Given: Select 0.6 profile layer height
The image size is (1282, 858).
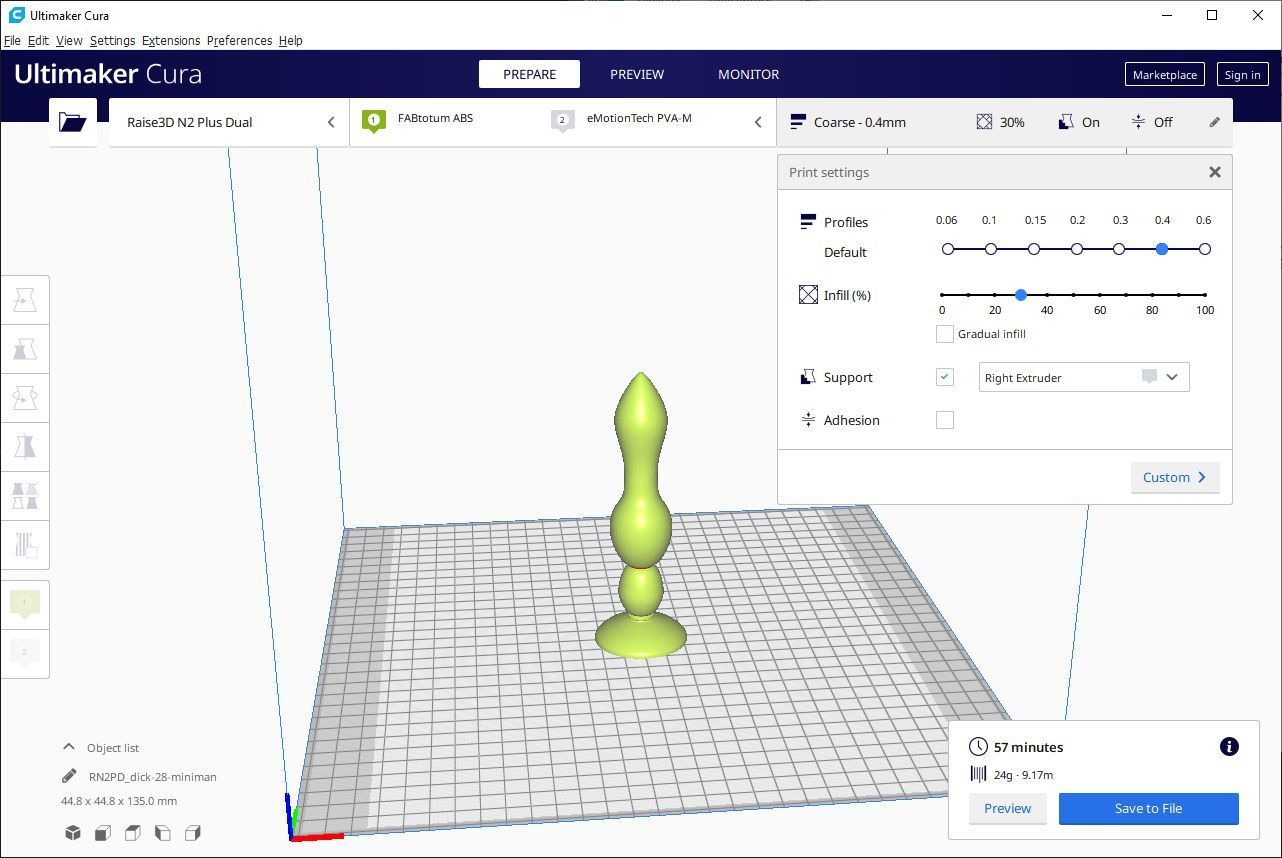Looking at the screenshot, I should coord(1205,249).
